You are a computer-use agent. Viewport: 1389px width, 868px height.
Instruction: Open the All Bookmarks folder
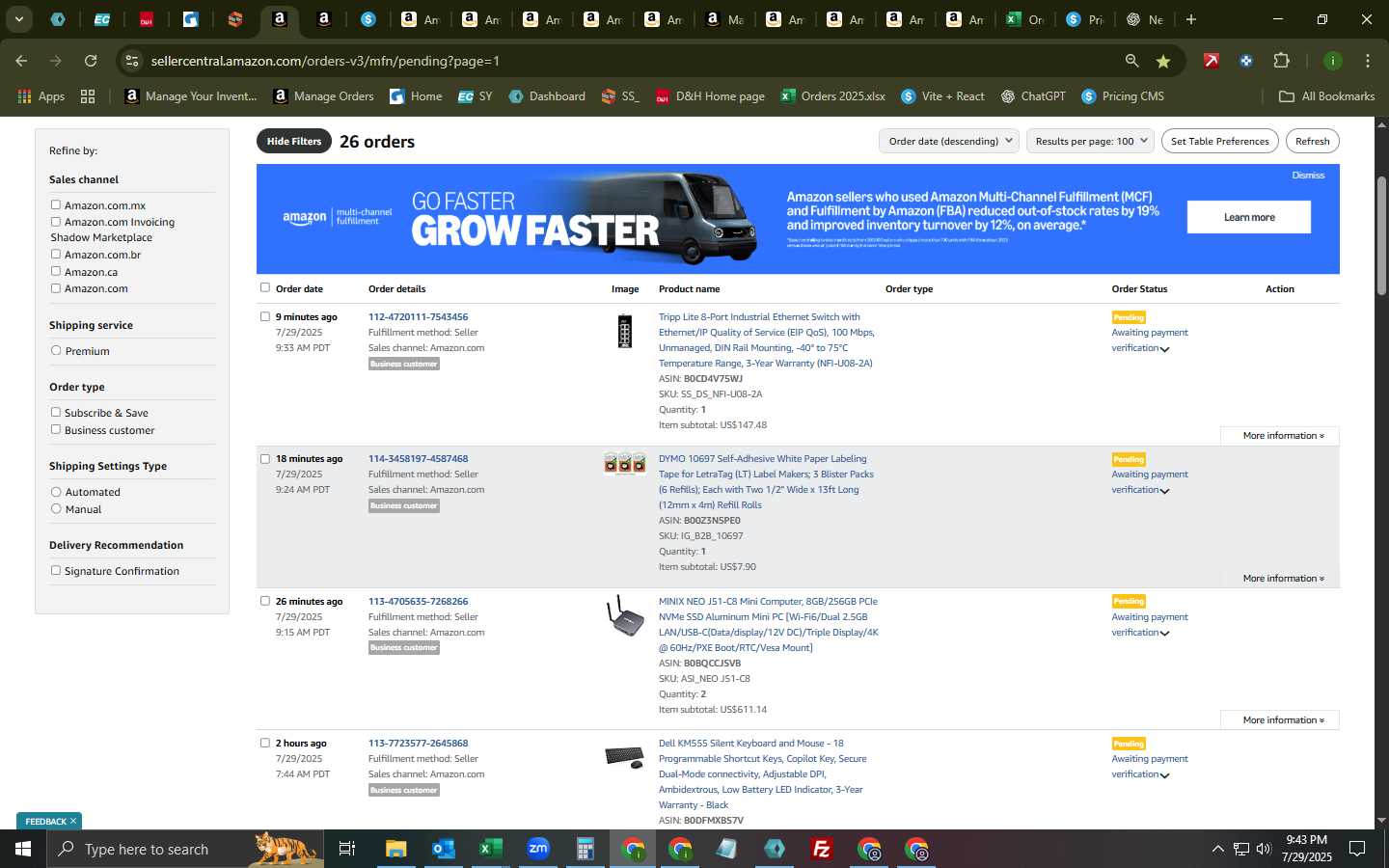(1327, 96)
